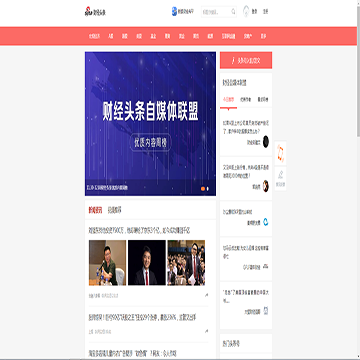This screenshot has width=360, height=360.
Task: Open thumbnail of man at microphone
Action: 108,263
